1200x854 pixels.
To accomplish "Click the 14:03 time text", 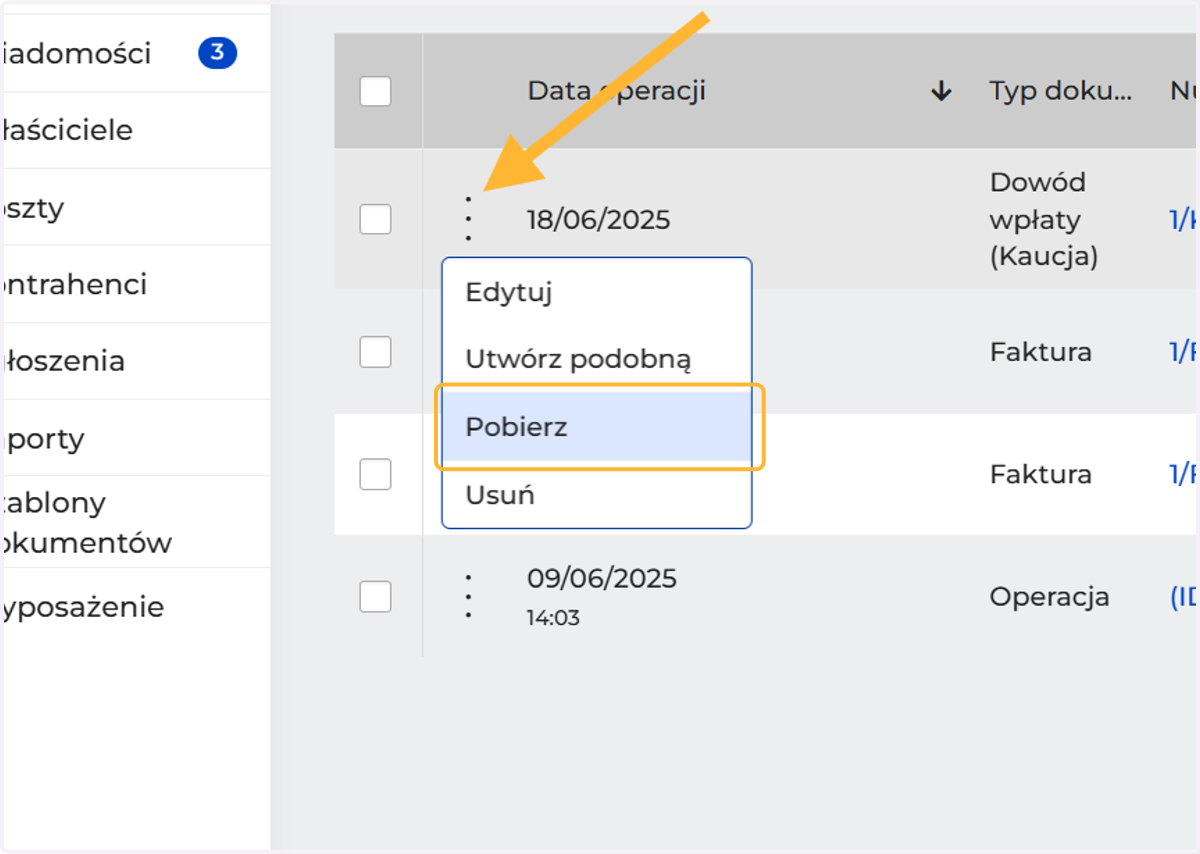I will point(553,618).
